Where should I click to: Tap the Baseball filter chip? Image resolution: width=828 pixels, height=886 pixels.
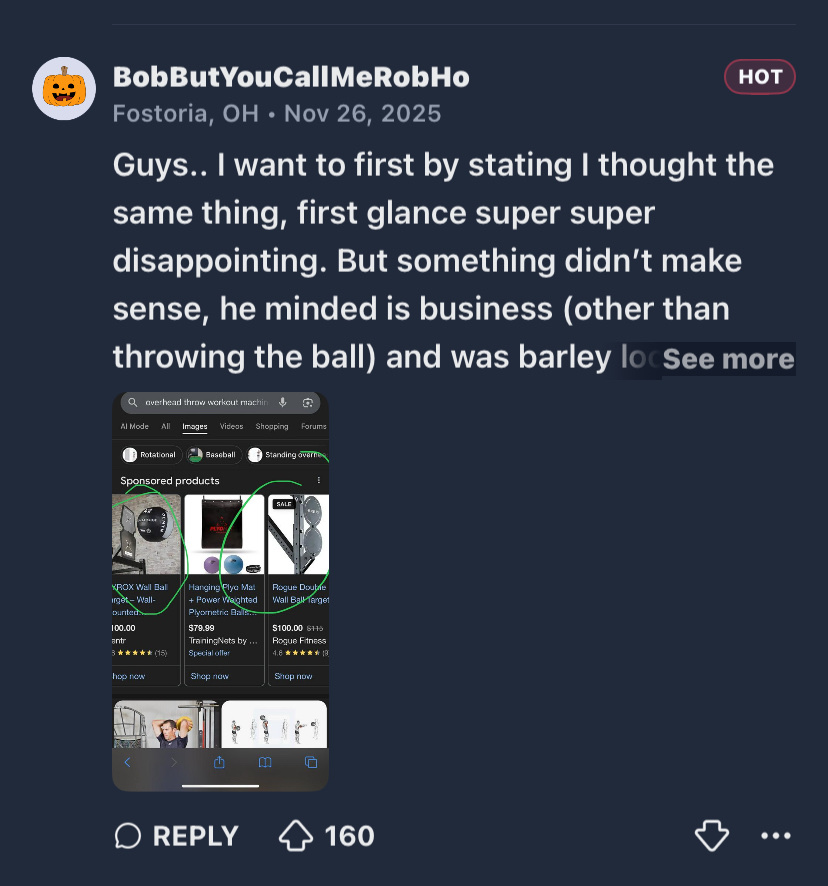tap(213, 455)
